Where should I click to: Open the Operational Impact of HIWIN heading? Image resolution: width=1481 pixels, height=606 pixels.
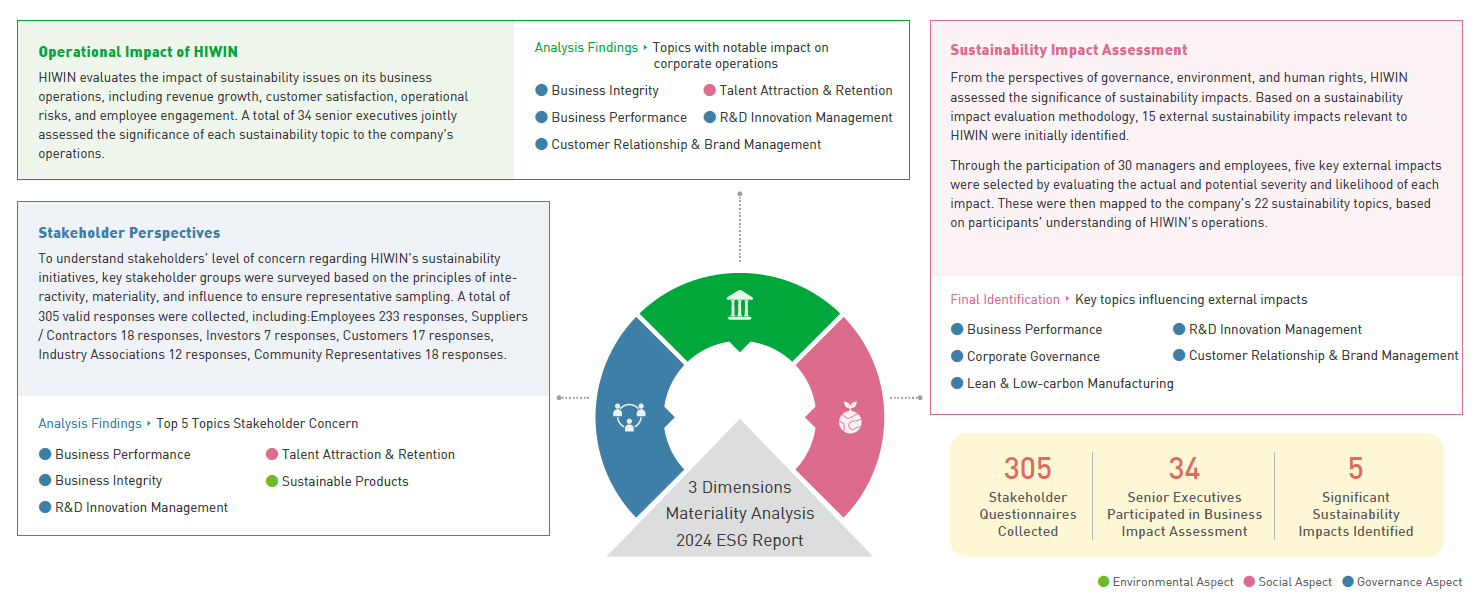(x=138, y=52)
